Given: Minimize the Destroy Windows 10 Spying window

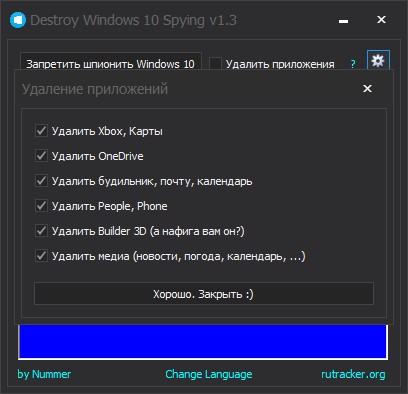Looking at the screenshot, I should pyautogui.click(x=343, y=21).
